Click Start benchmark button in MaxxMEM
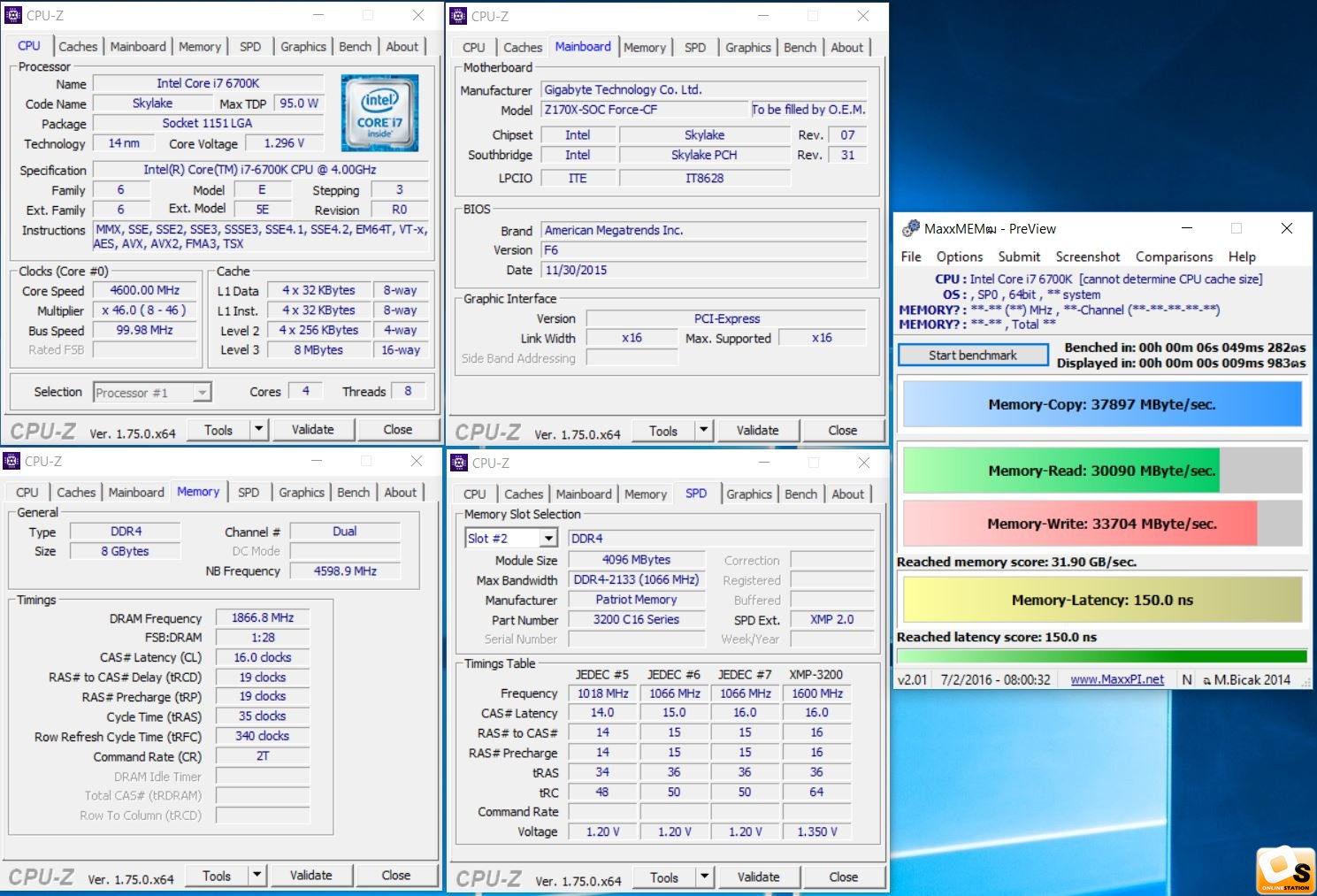This screenshot has width=1317, height=896. point(973,355)
